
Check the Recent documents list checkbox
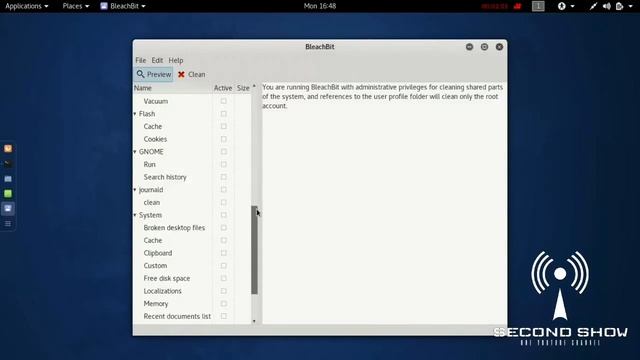pyautogui.click(x=224, y=316)
